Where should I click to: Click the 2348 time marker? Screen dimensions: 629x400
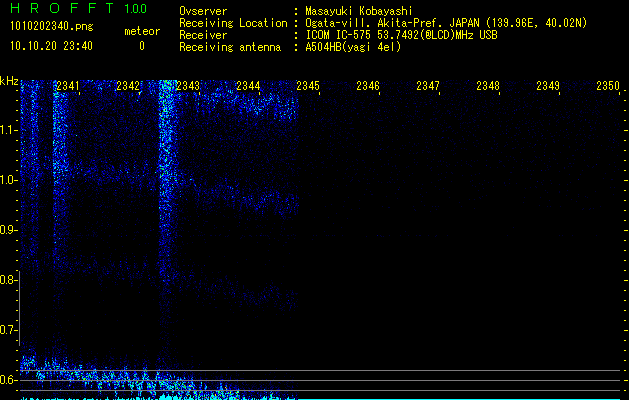(x=488, y=86)
